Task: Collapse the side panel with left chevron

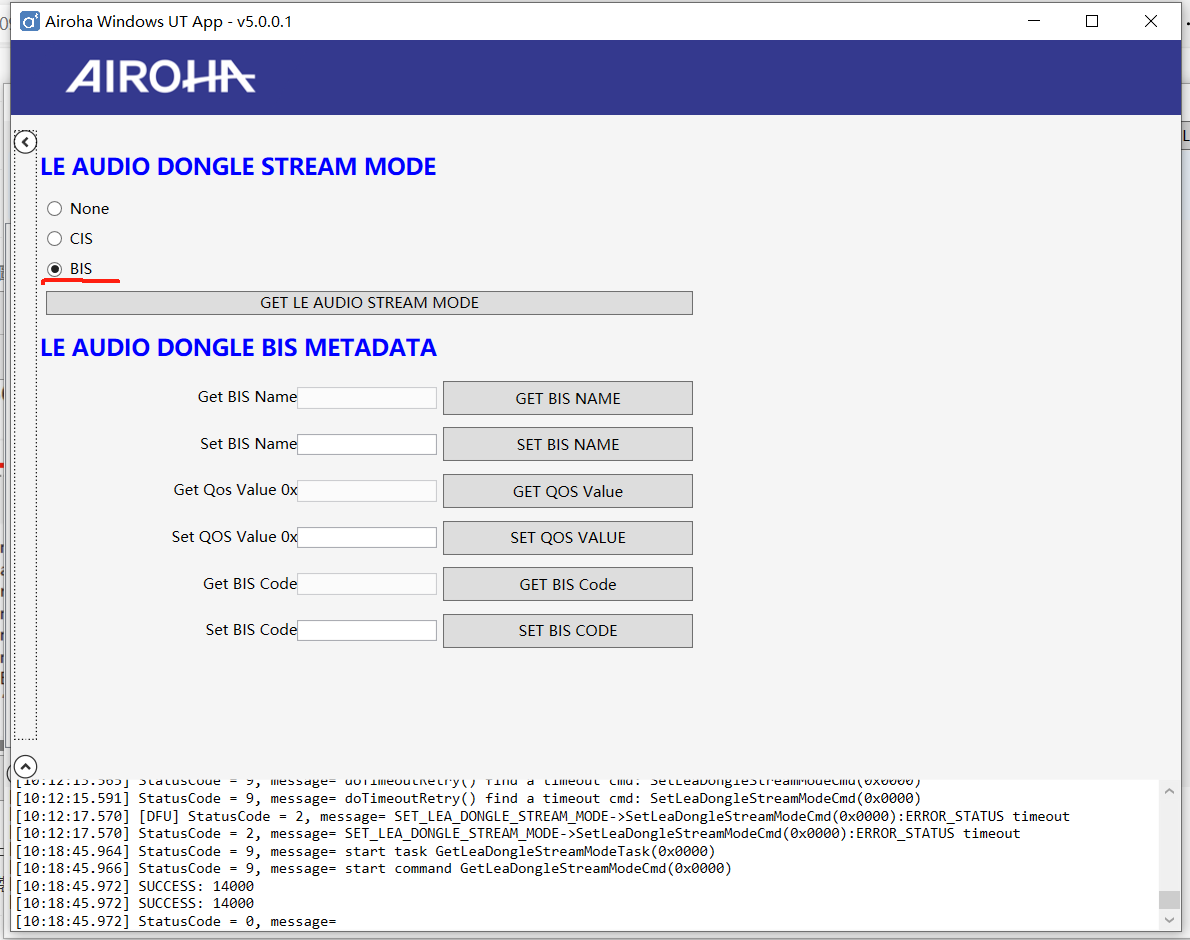Action: pyautogui.click(x=25, y=142)
